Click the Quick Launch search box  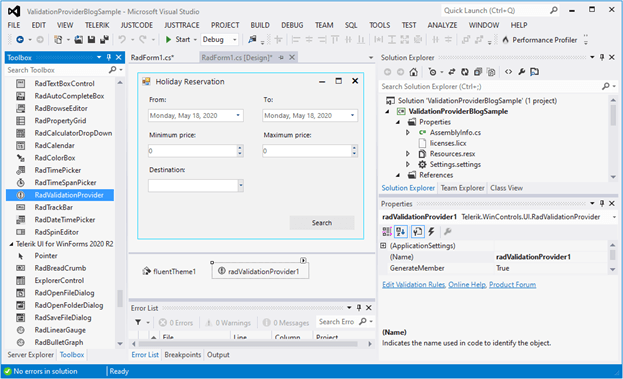tap(494, 11)
